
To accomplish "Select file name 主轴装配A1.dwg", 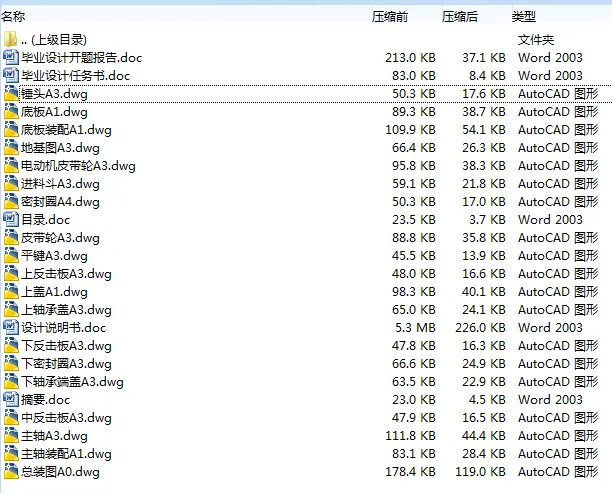I will click(66, 454).
